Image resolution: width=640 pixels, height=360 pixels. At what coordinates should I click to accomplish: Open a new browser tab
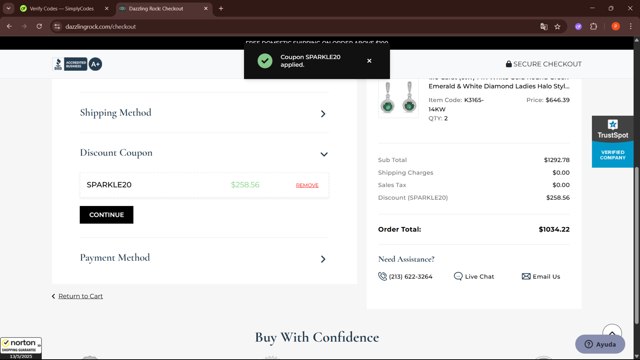click(221, 9)
